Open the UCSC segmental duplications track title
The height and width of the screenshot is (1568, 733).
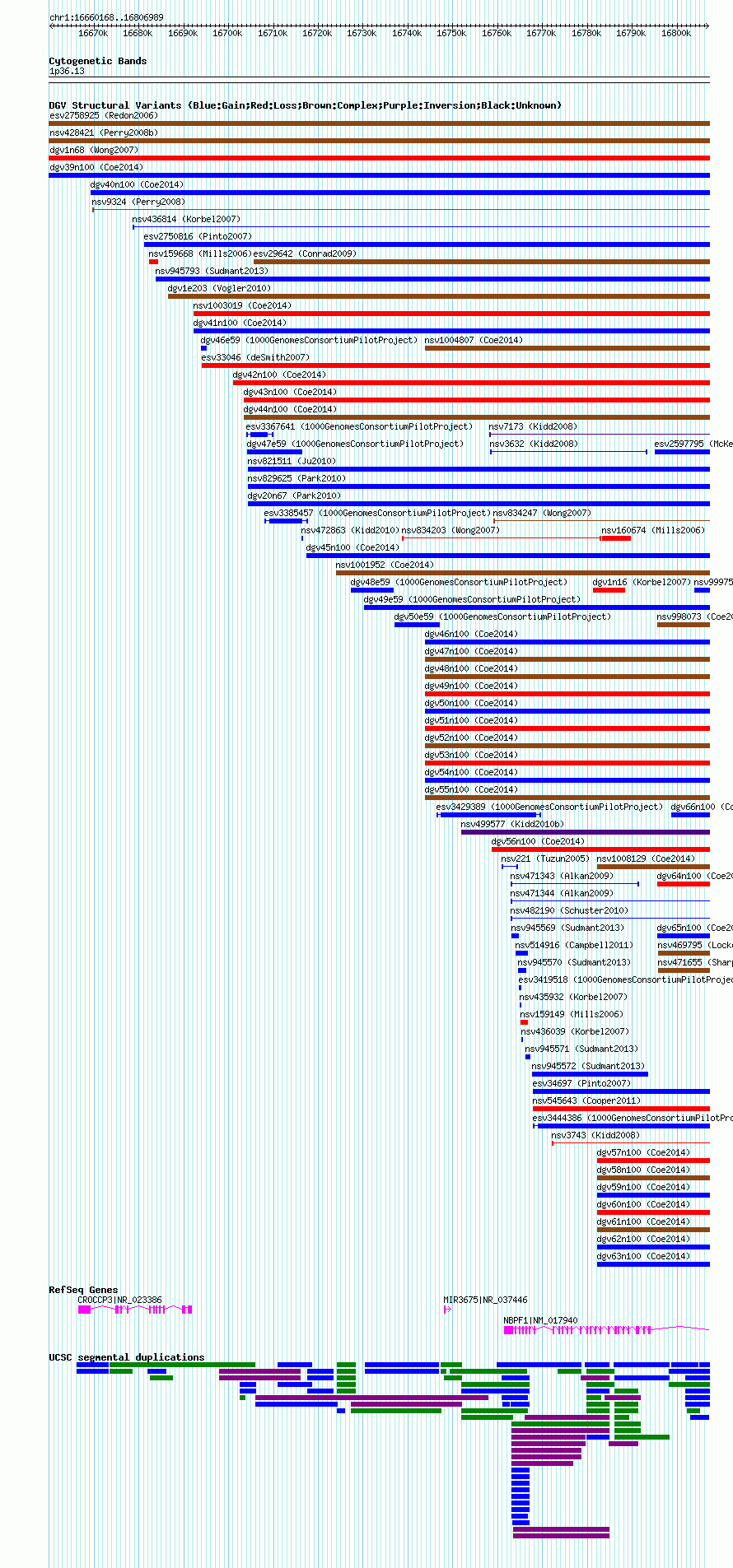tap(127, 1357)
